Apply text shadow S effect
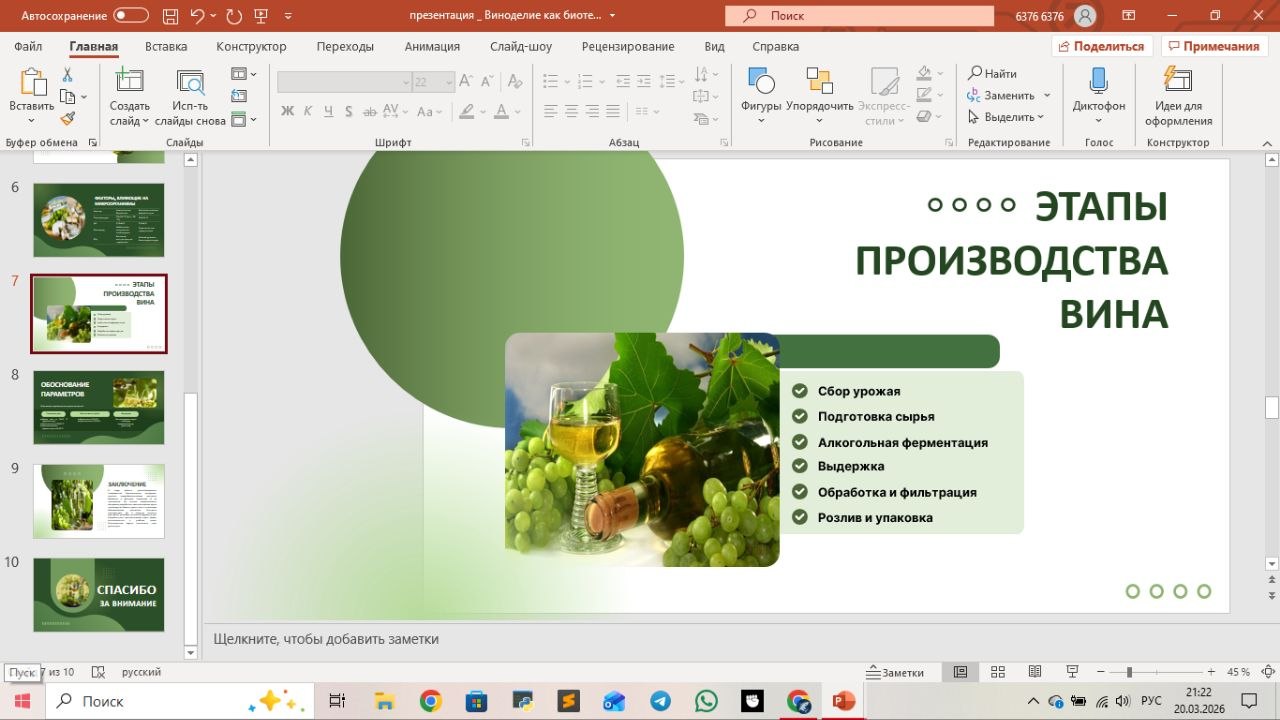Screen dimensions: 1280x720 (349, 111)
